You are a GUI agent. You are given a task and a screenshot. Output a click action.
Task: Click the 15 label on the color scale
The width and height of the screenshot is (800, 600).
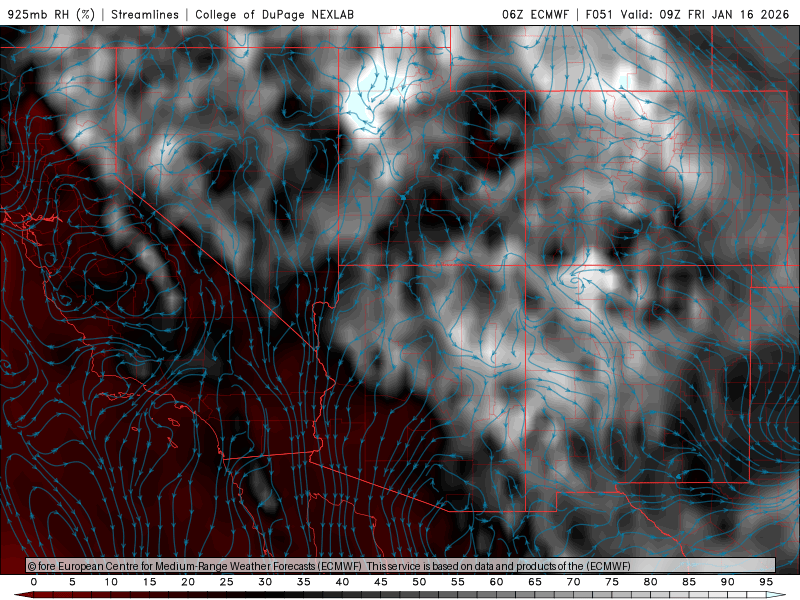click(149, 582)
